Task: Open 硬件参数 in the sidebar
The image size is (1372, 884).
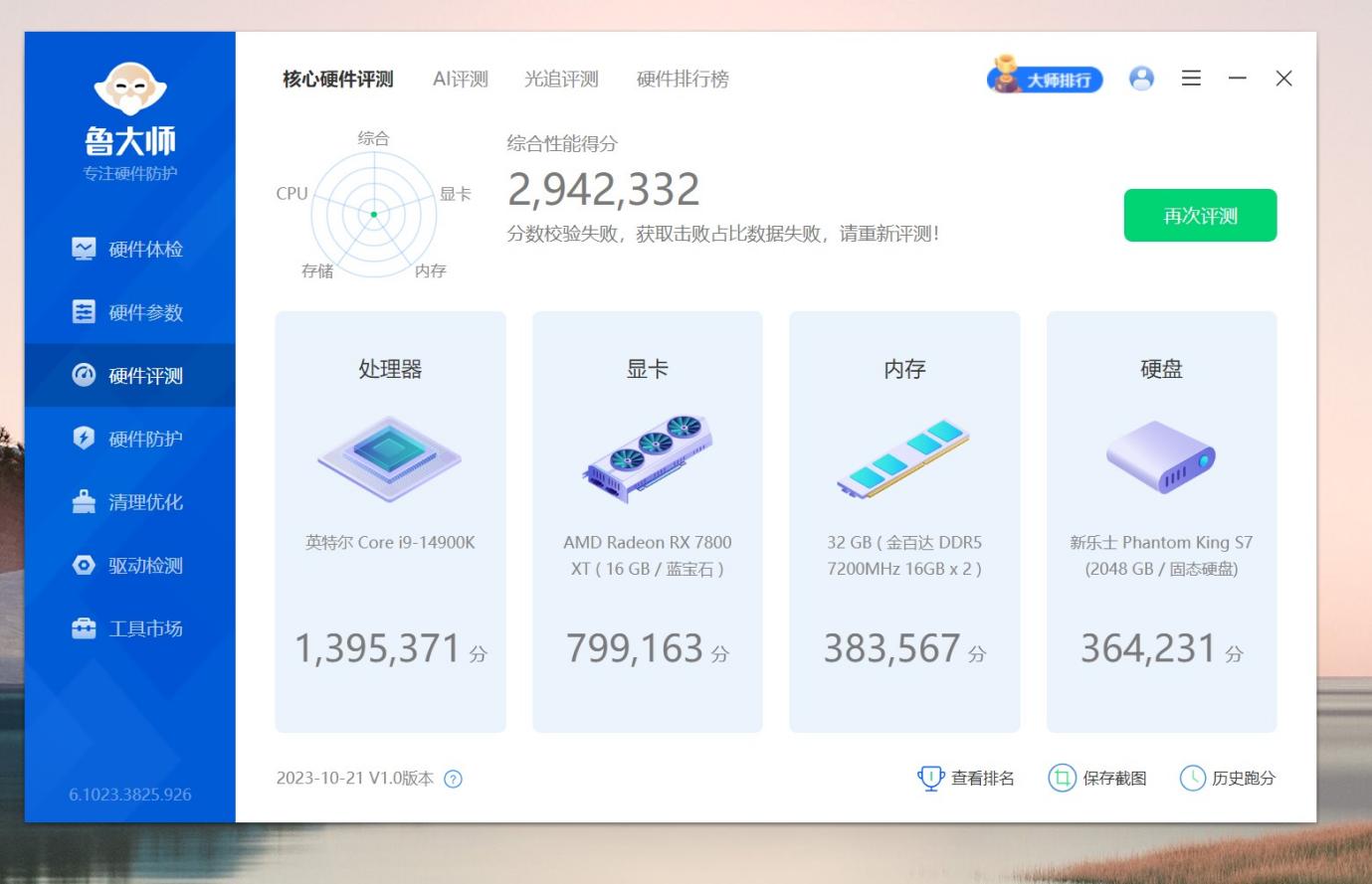Action: pos(129,312)
